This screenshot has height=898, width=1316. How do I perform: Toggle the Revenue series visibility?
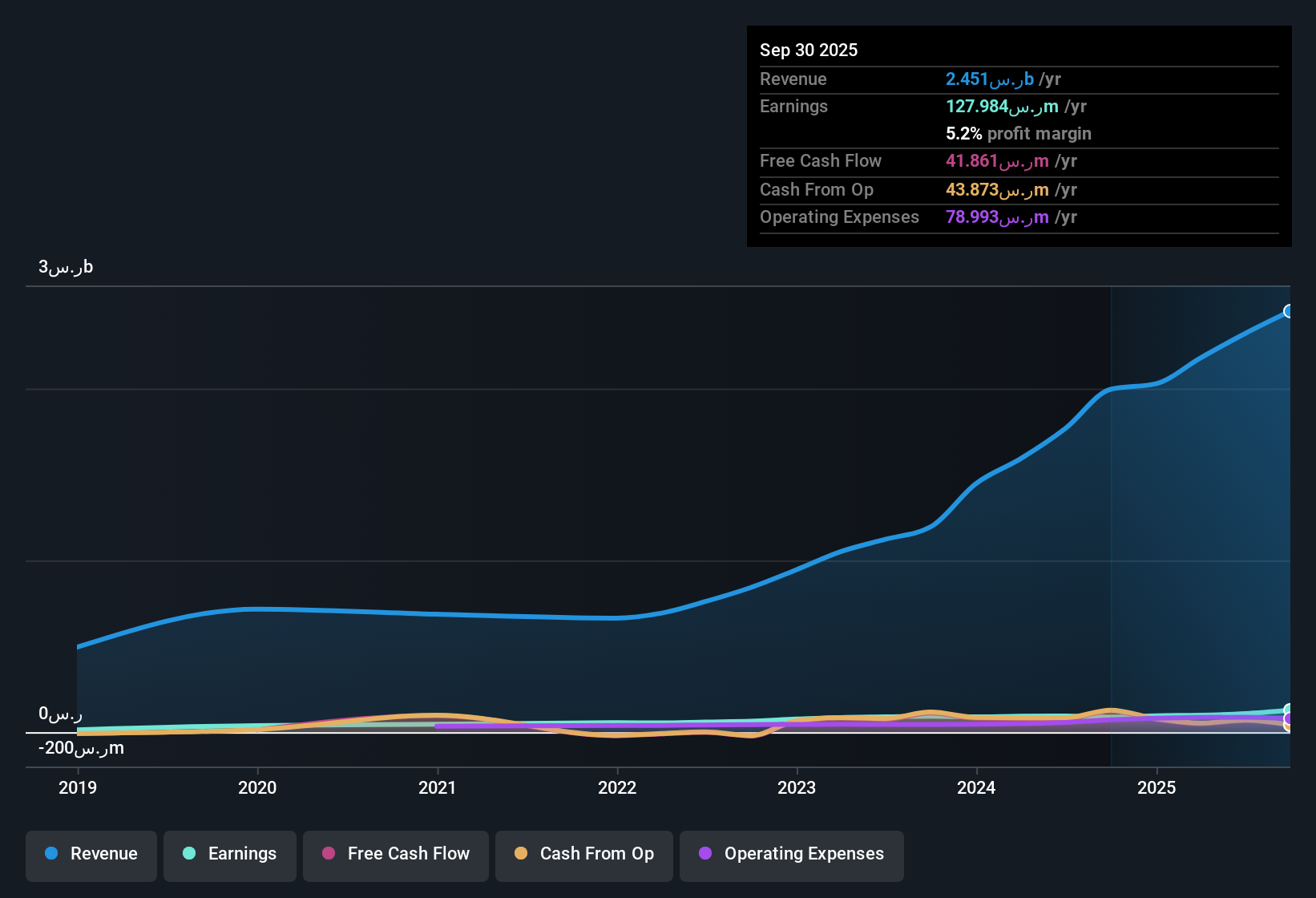pyautogui.click(x=91, y=854)
